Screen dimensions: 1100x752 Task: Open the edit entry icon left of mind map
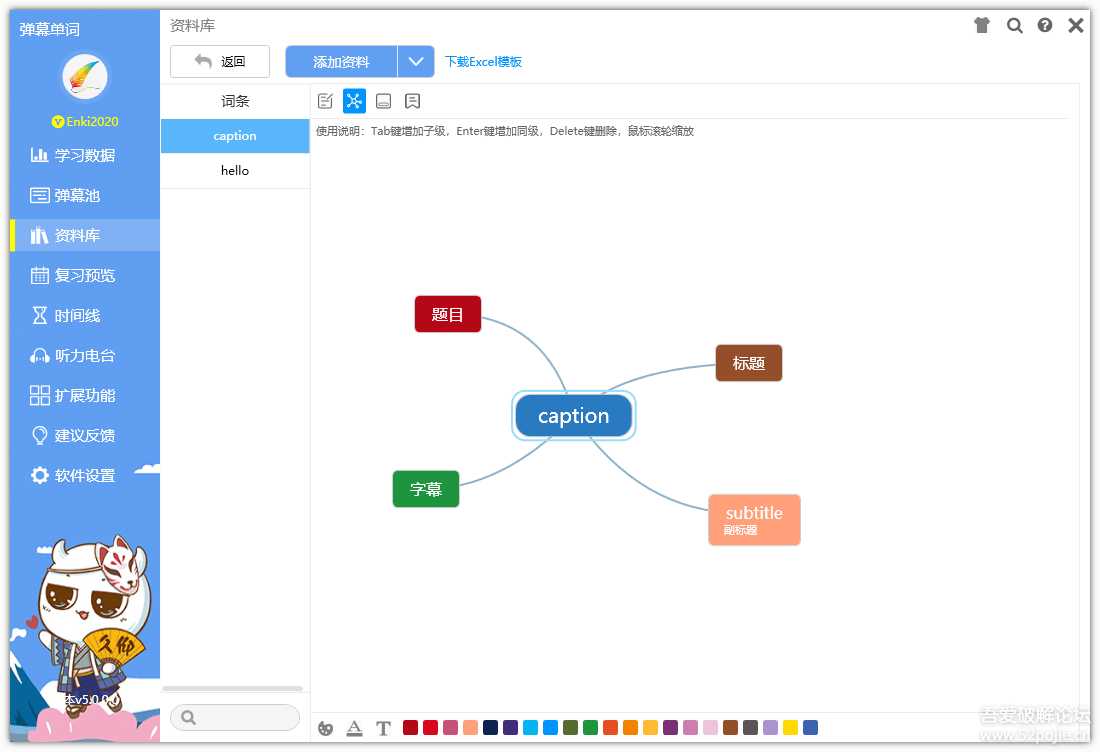pos(325,100)
